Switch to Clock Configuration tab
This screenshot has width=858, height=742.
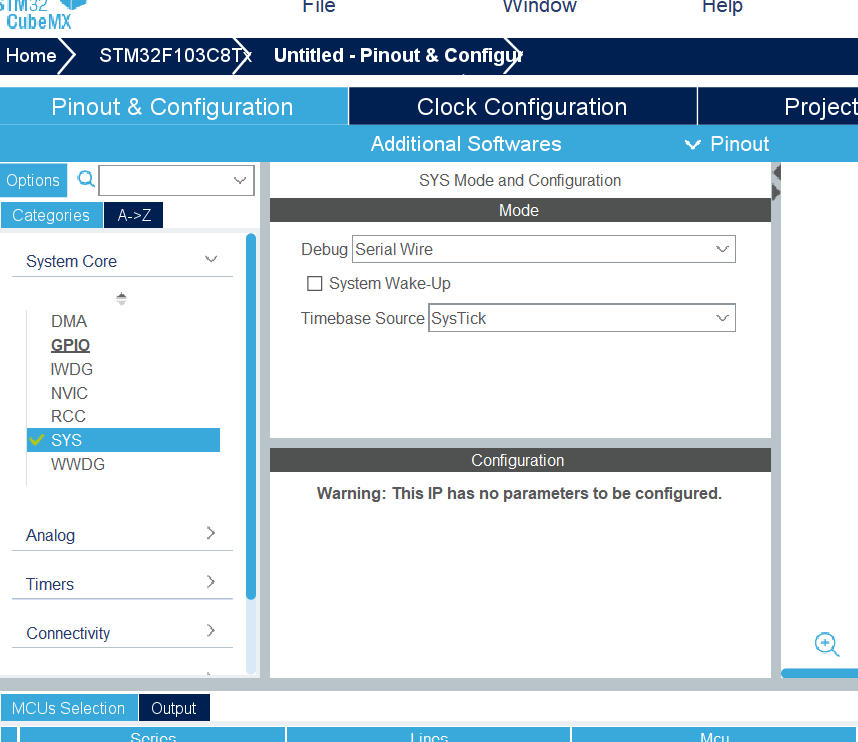click(x=523, y=106)
